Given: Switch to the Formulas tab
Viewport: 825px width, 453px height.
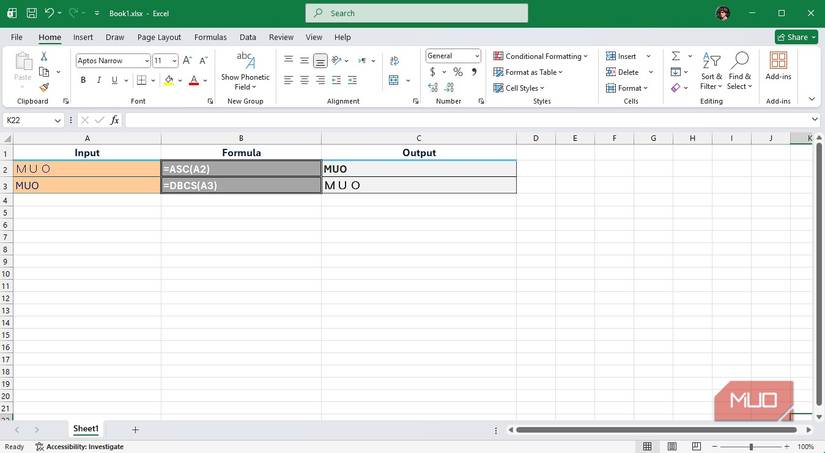Looking at the screenshot, I should [x=210, y=37].
